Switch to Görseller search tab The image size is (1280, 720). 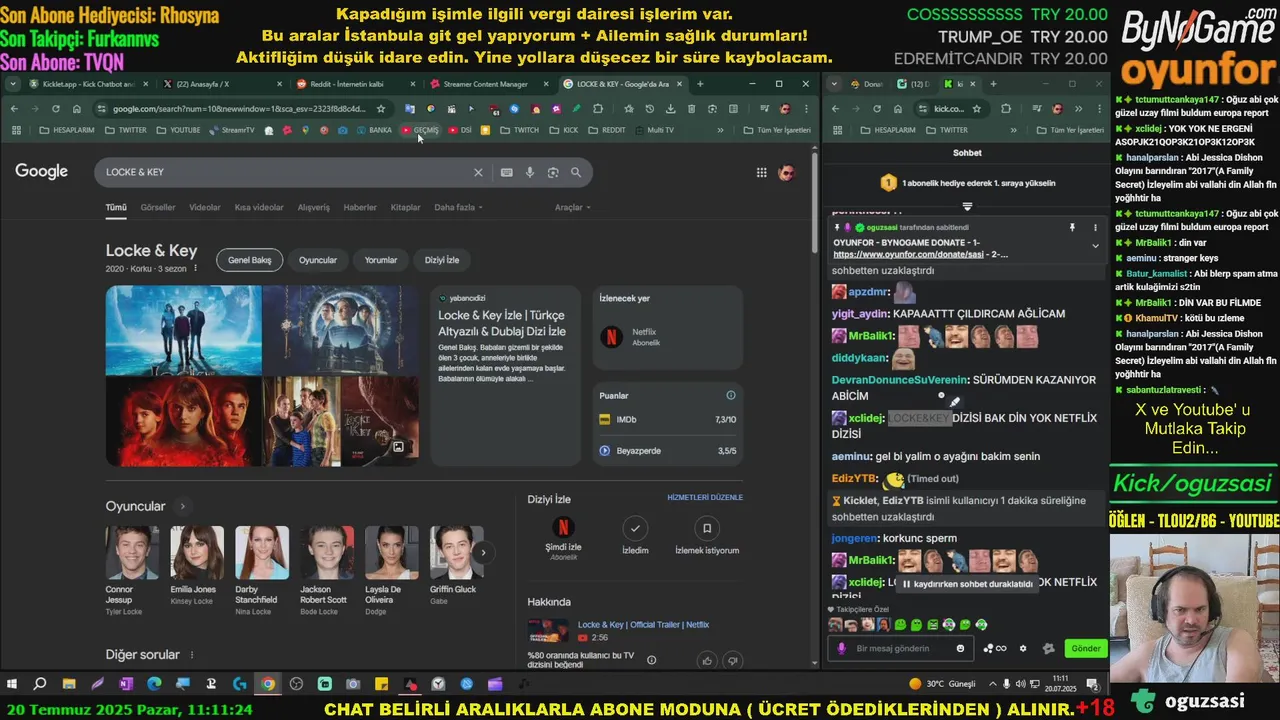click(x=158, y=207)
